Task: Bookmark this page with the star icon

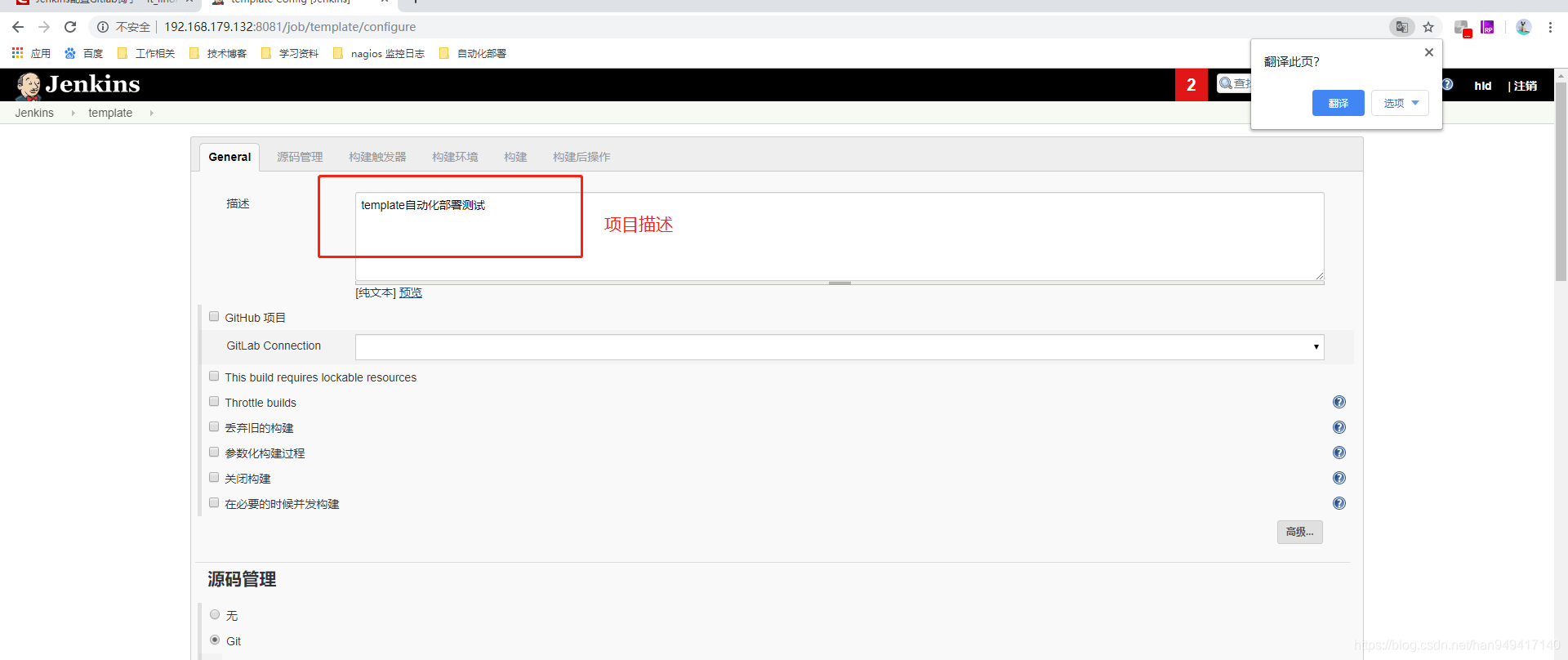Action: click(x=1428, y=27)
